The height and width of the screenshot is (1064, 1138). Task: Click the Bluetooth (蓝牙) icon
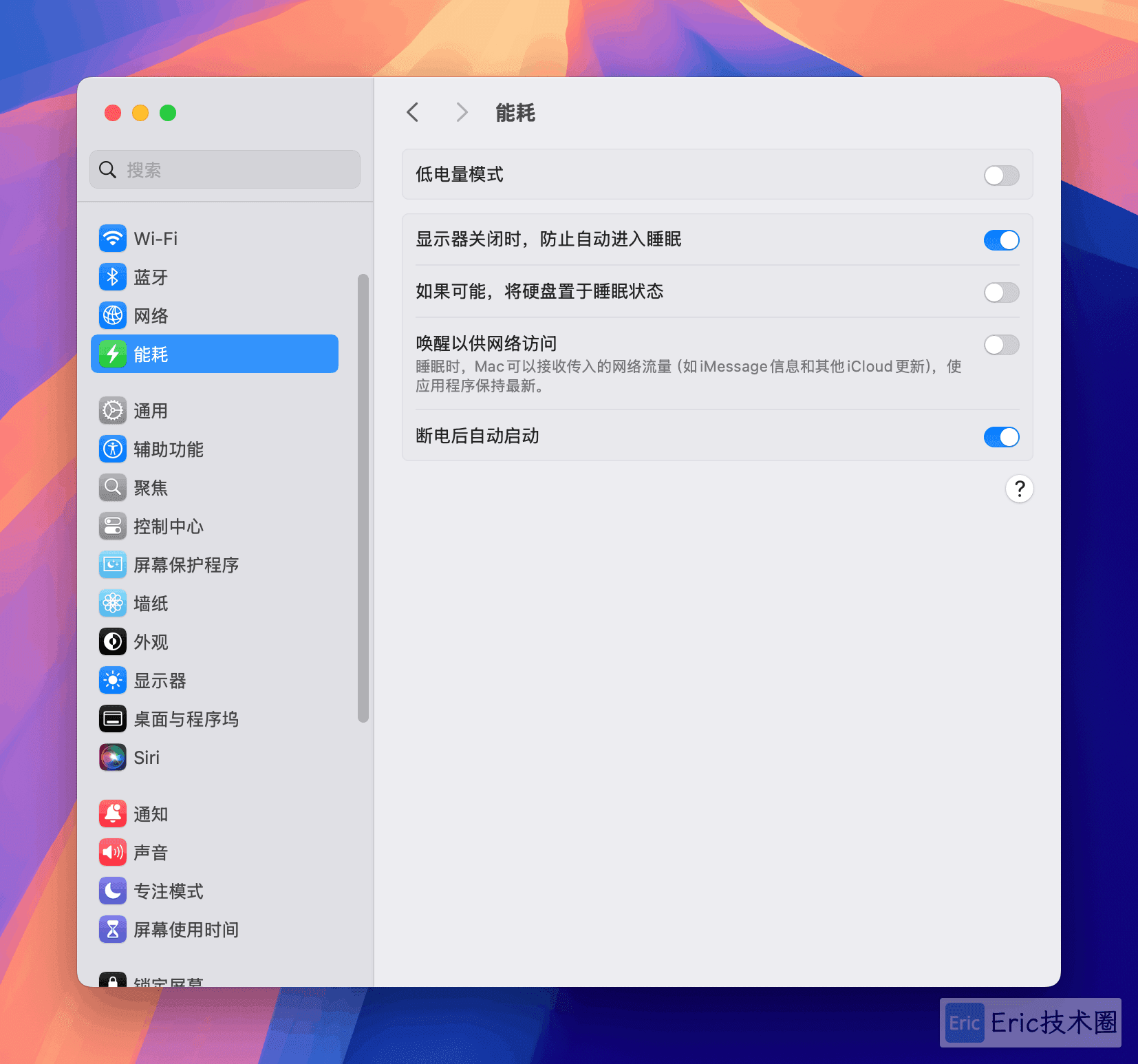tap(113, 277)
